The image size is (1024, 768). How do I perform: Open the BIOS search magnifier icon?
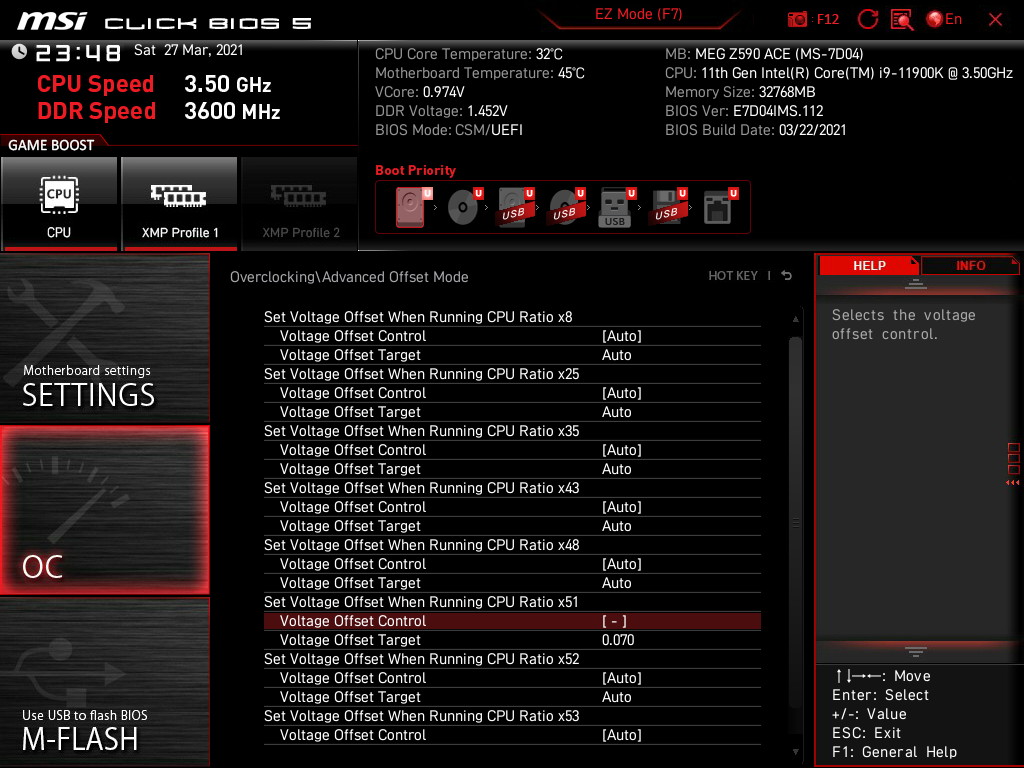click(x=902, y=20)
